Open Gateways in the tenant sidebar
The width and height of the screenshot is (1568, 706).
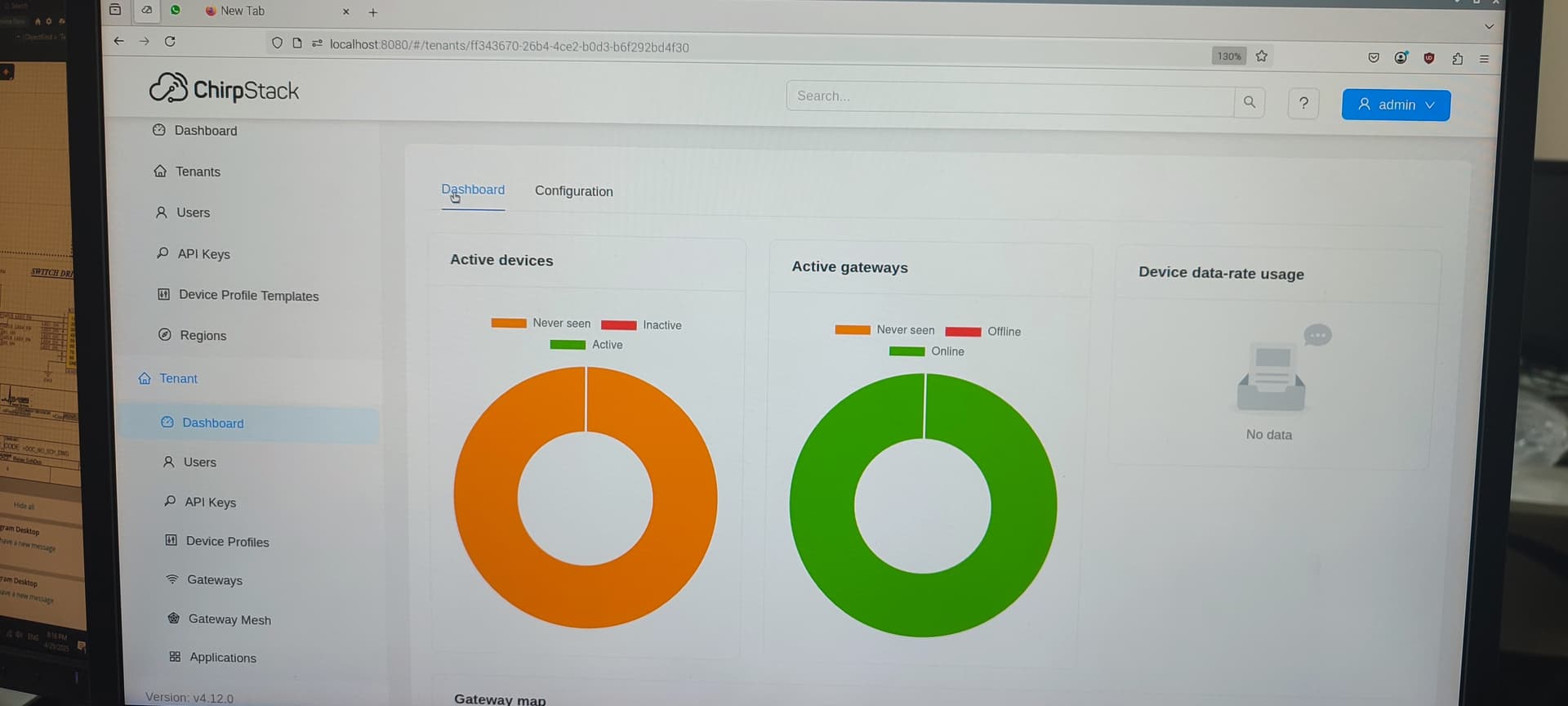[x=214, y=580]
